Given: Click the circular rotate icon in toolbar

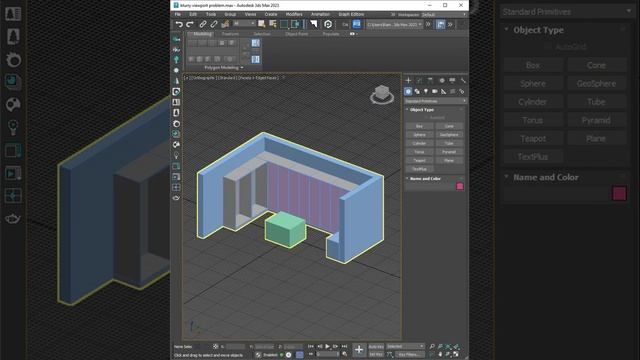Looking at the screenshot, I should (328, 24).
